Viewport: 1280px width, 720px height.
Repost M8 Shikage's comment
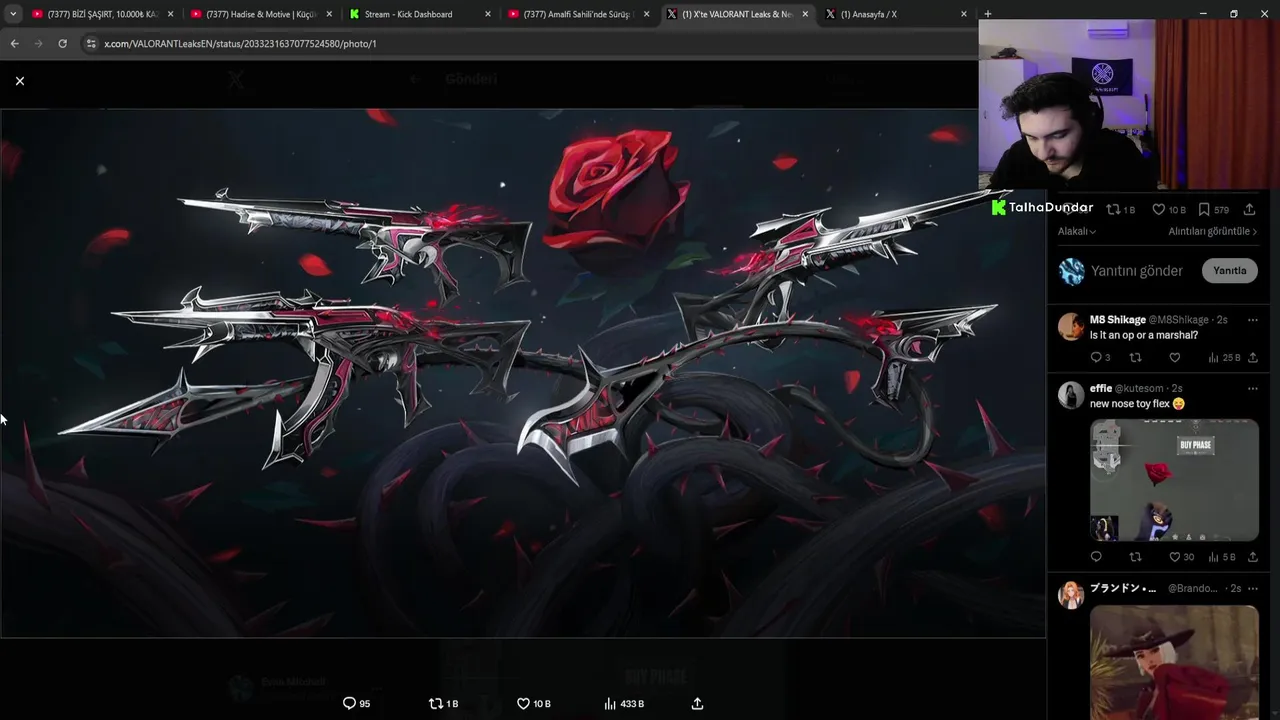point(1135,357)
